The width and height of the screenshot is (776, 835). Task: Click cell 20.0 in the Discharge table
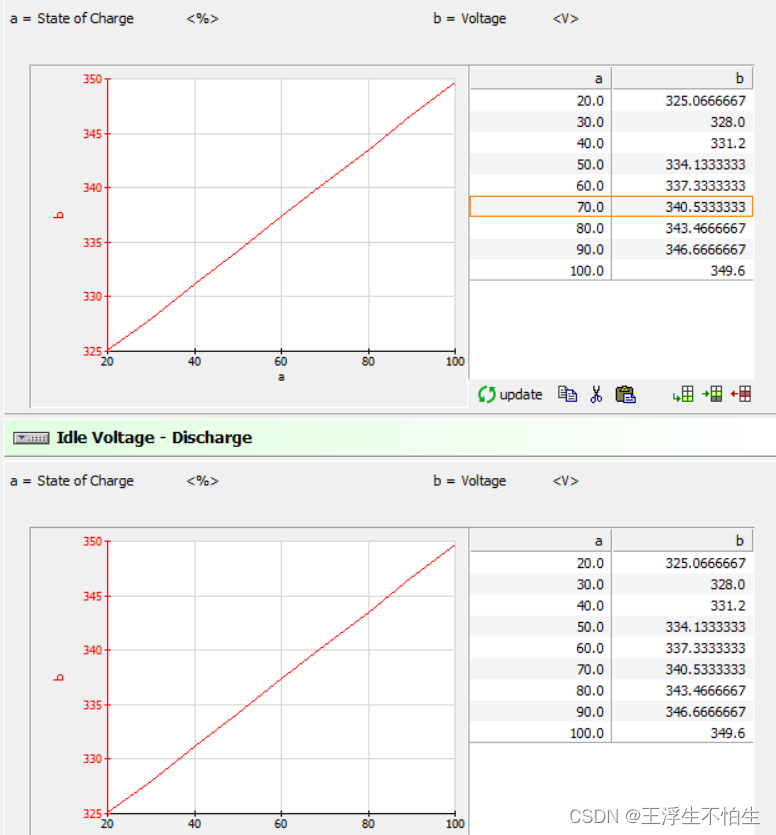541,563
